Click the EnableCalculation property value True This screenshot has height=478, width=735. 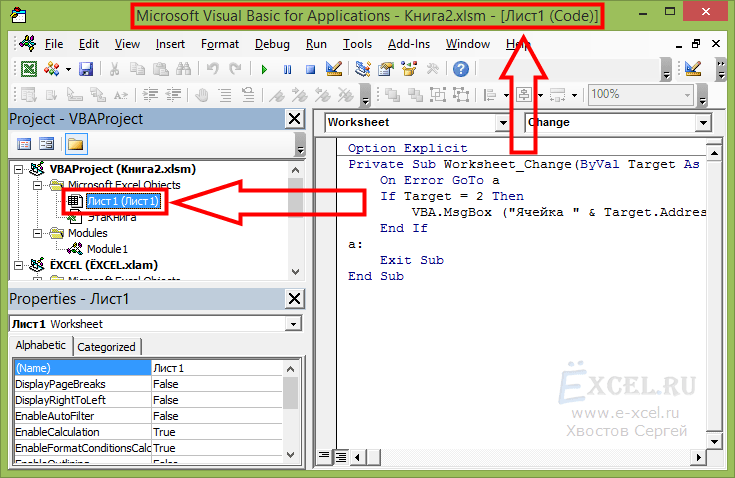coord(218,432)
